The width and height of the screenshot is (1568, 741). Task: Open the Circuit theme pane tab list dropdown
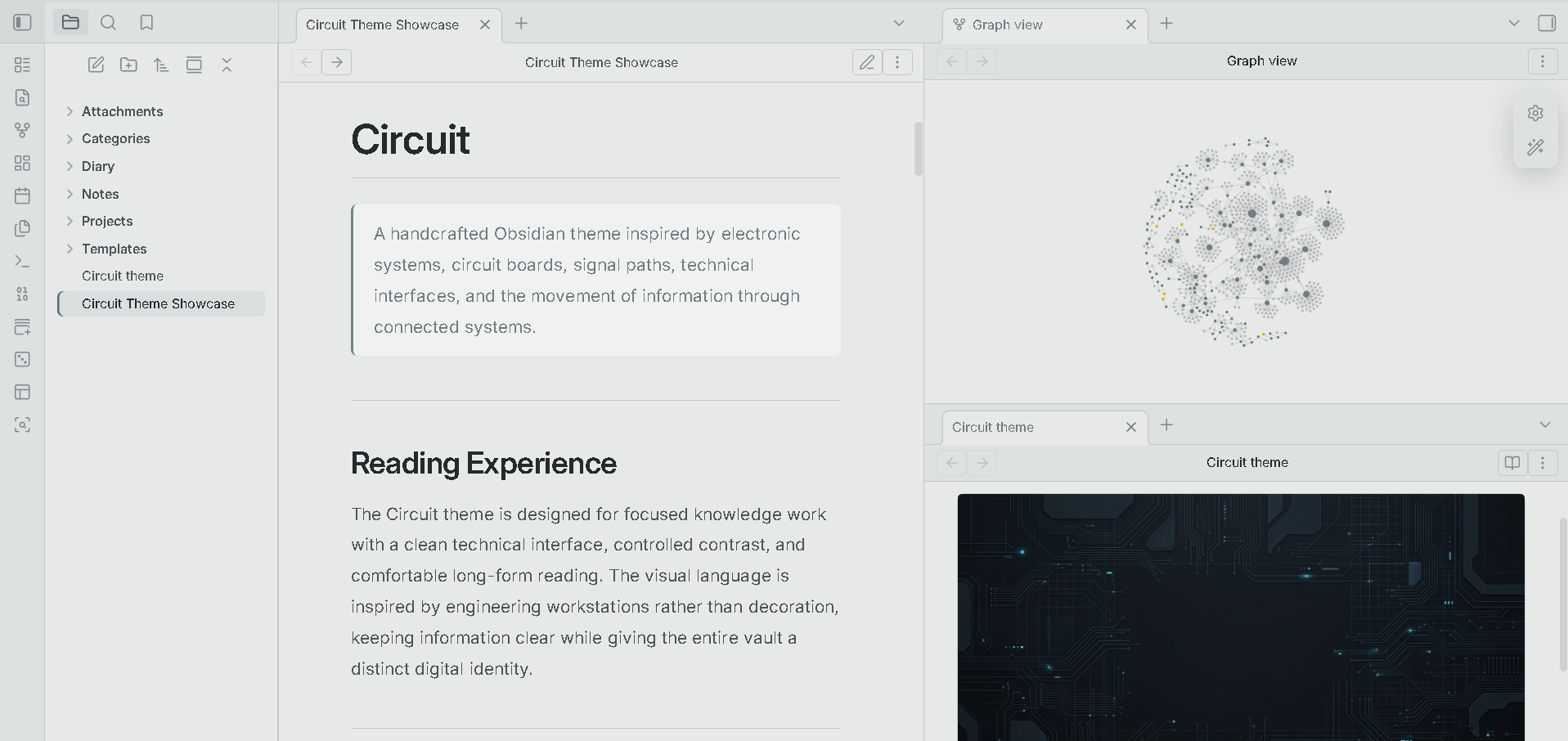tap(1545, 425)
